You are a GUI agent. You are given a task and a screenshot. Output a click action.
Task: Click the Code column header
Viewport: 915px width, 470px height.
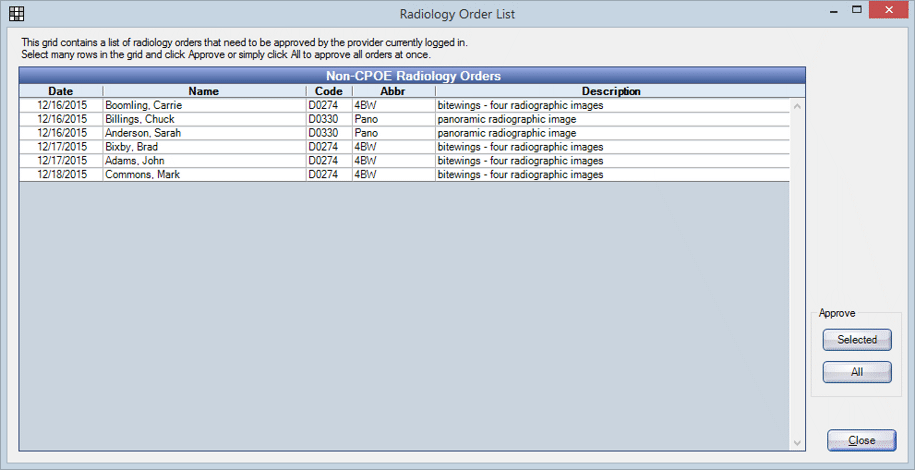328,91
